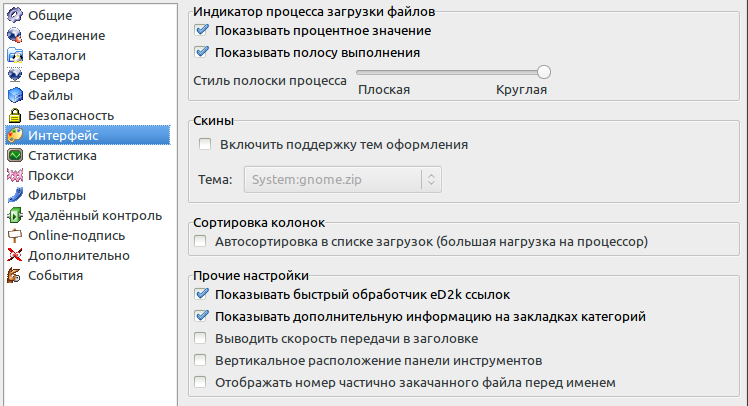Click the Статистика monitor icon

[15, 155]
